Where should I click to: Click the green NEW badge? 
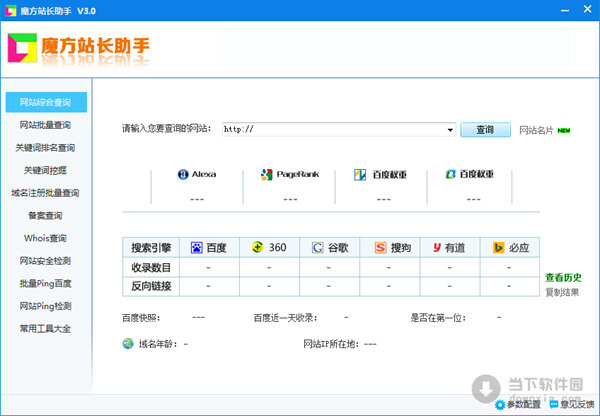pos(564,131)
